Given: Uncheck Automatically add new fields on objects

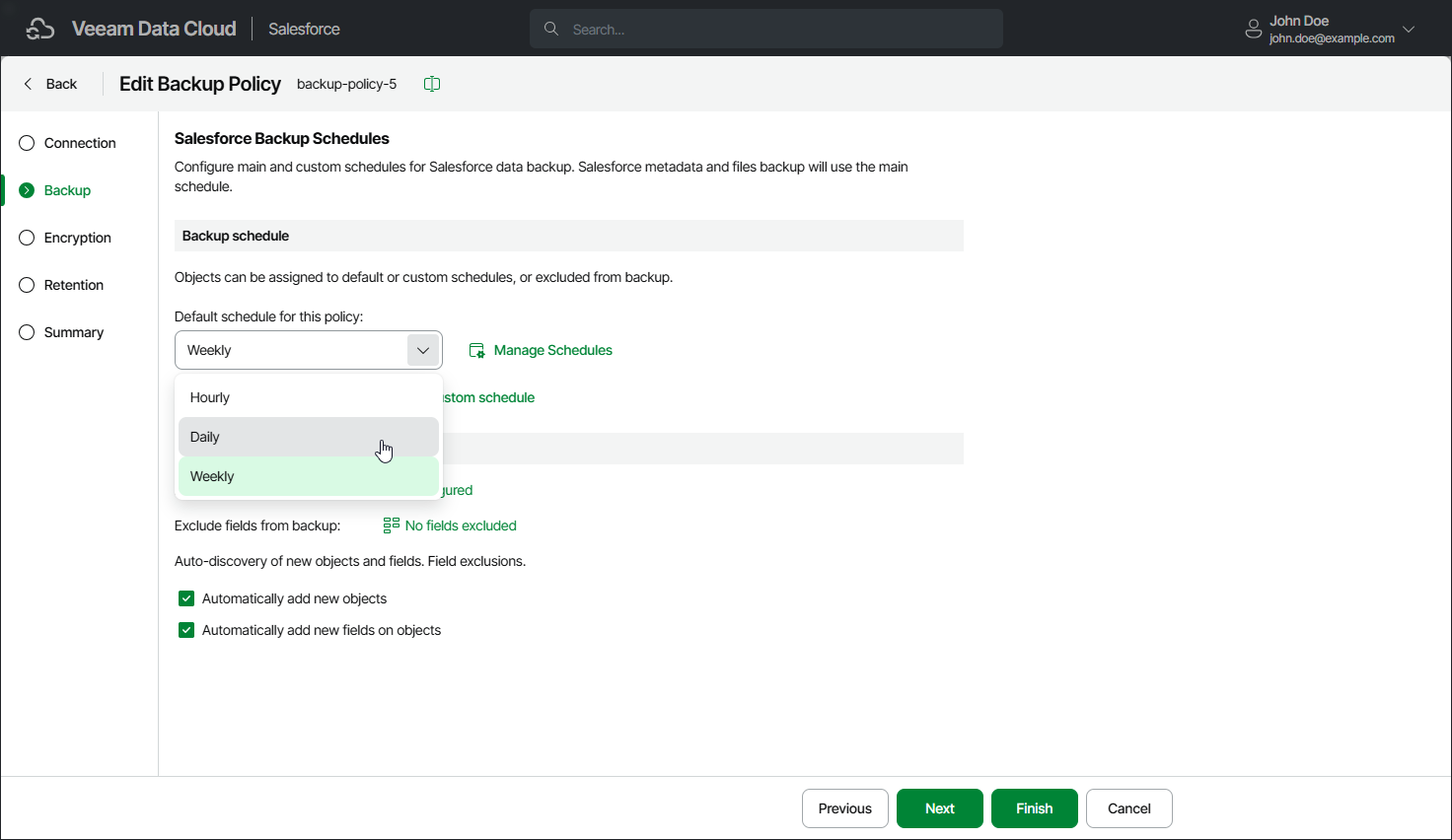Looking at the screenshot, I should click(x=186, y=630).
